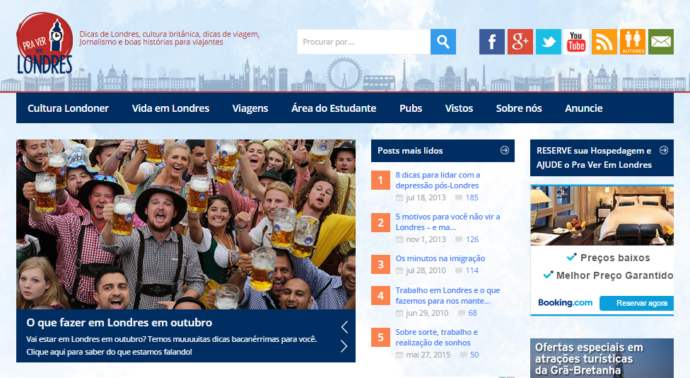Click the green email envelope icon
Screen dimensions: 690x378
click(x=661, y=42)
